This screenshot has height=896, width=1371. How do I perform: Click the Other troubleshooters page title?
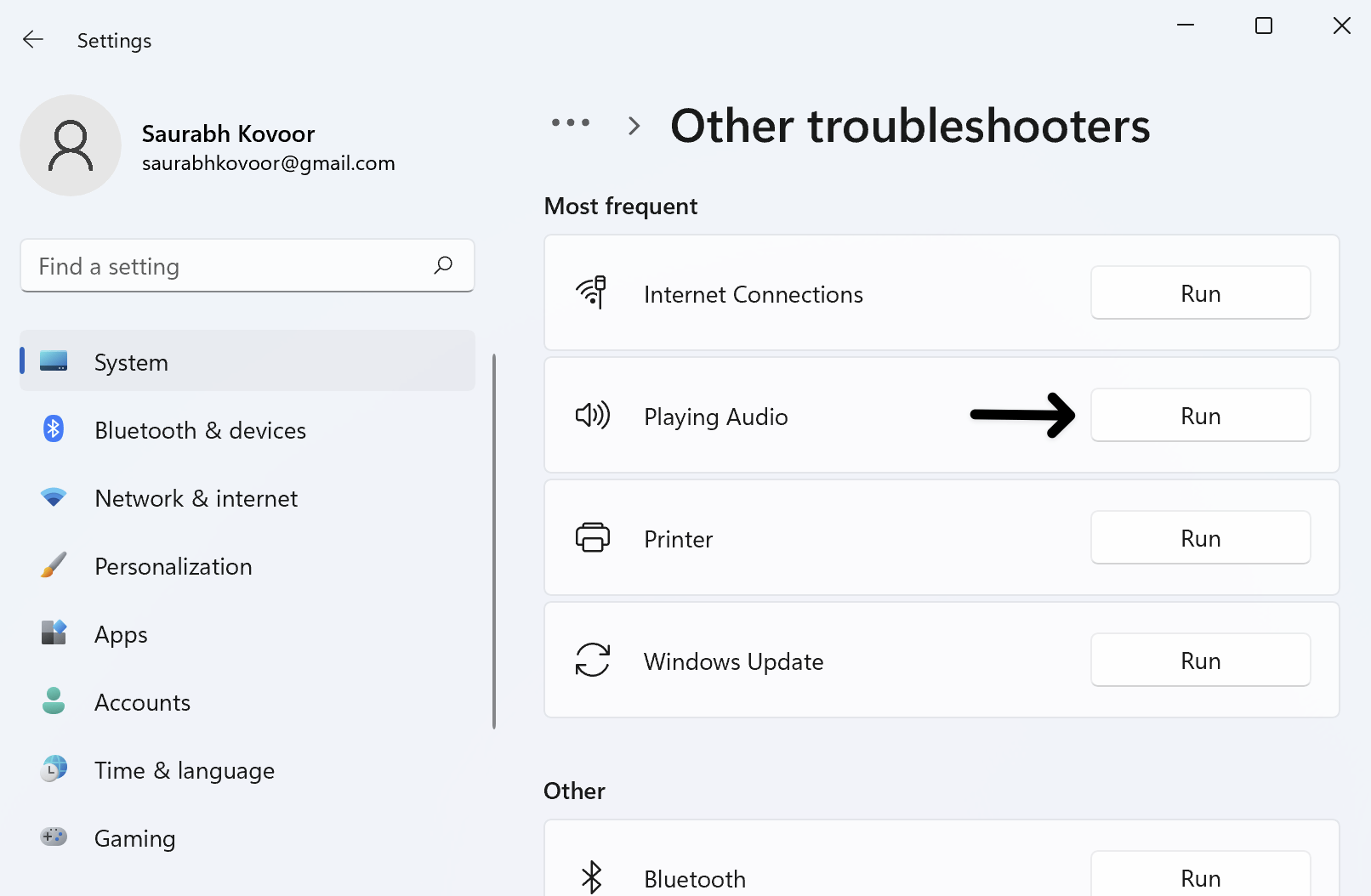(910, 126)
